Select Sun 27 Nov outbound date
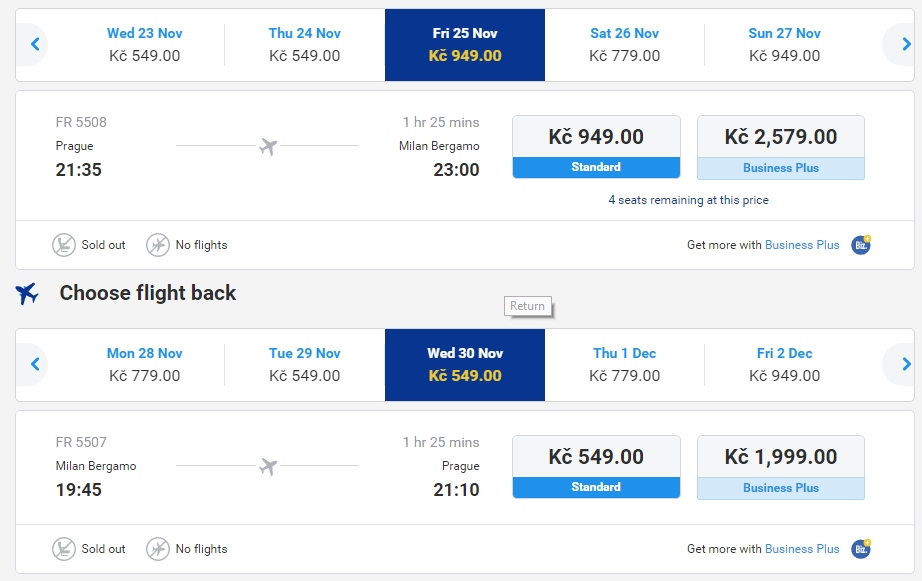The height and width of the screenshot is (581, 922). 784,45
